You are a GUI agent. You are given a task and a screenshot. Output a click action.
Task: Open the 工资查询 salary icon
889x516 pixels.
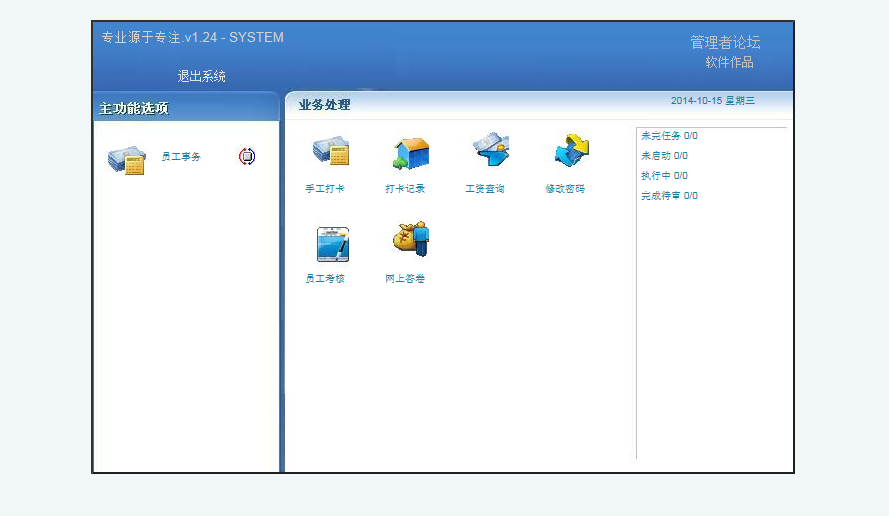tap(490, 151)
